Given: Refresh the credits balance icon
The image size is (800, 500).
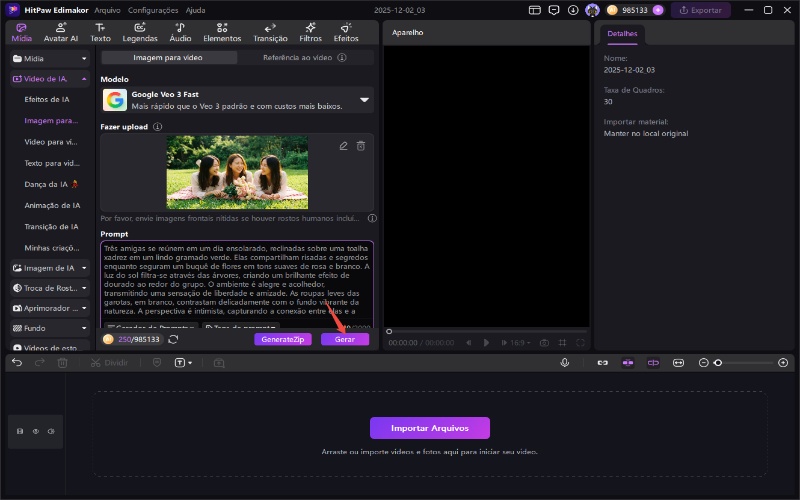Looking at the screenshot, I should 173,340.
